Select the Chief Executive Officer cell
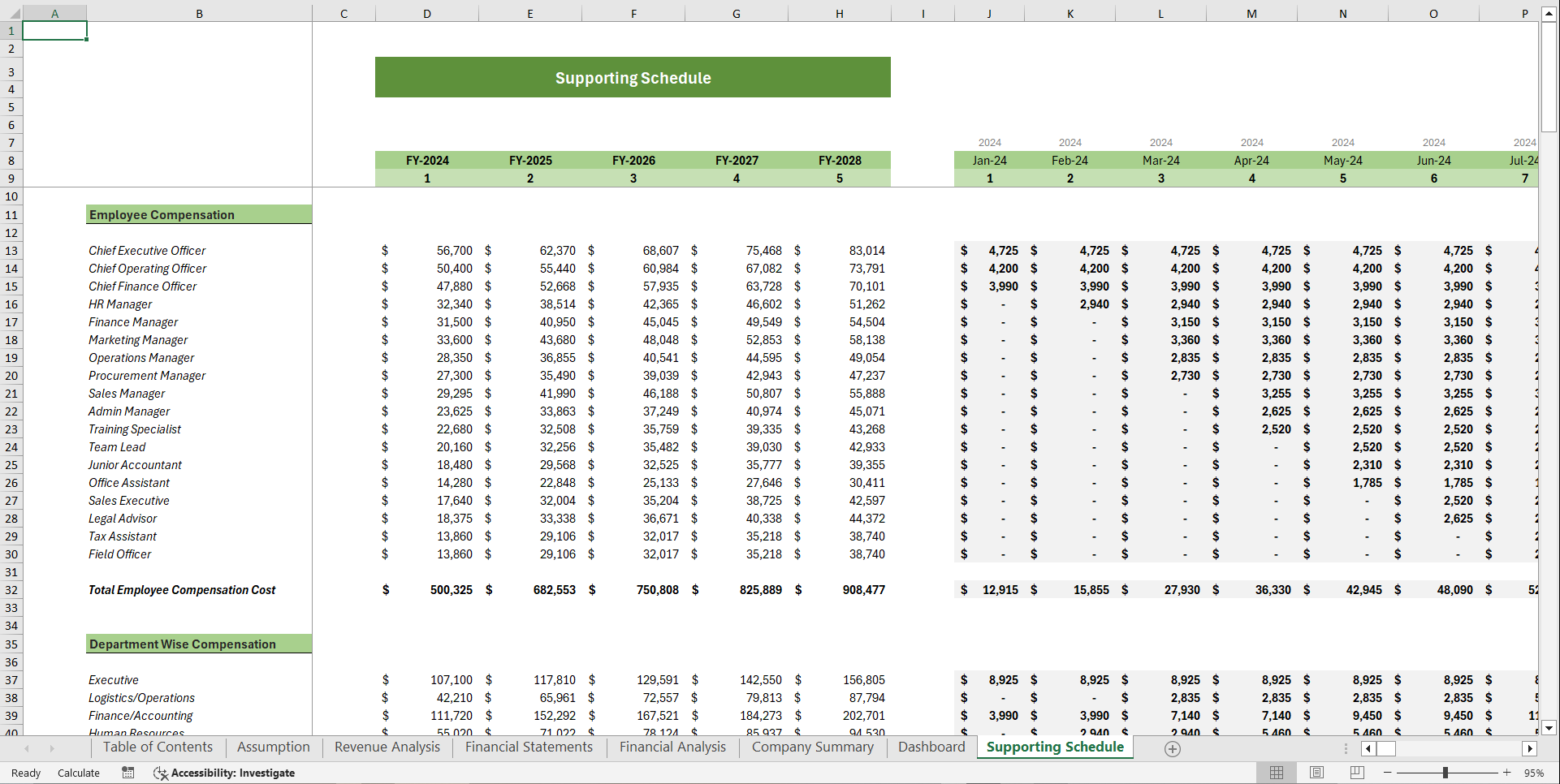This screenshot has width=1560, height=784. coord(147,250)
